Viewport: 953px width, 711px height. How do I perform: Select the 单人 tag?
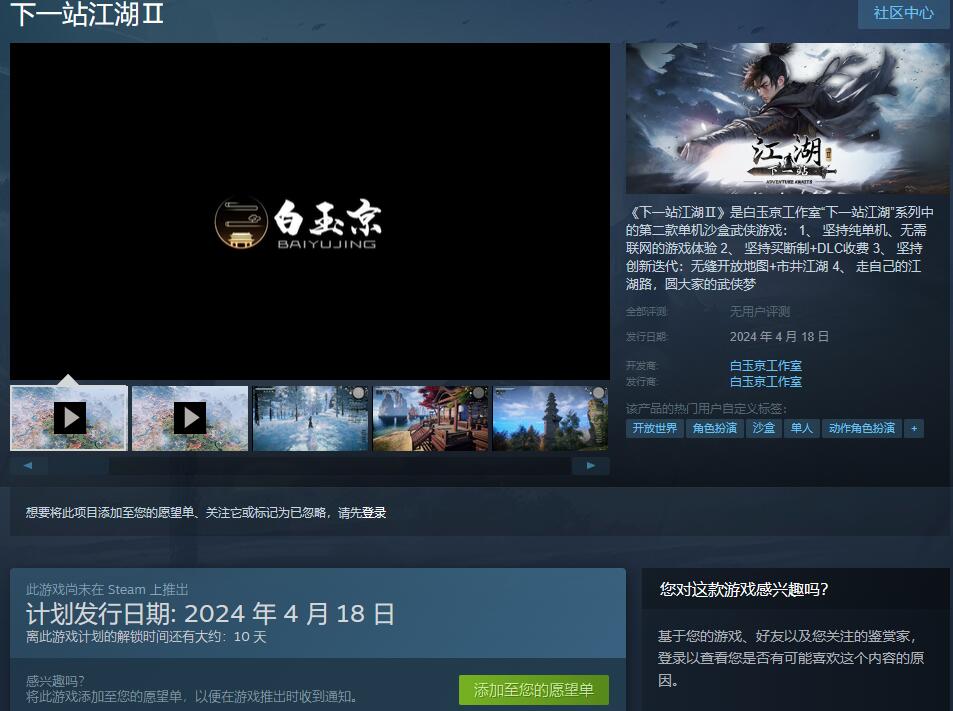[801, 428]
